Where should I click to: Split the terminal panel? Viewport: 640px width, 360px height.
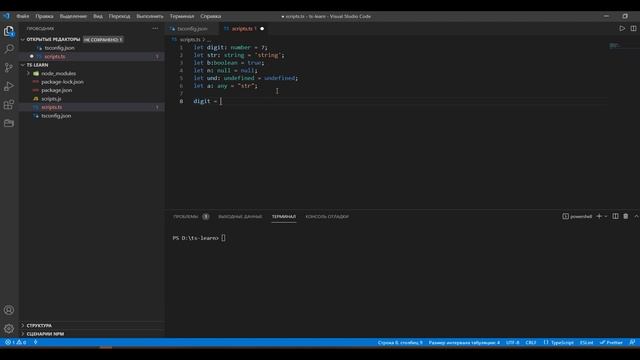[x=615, y=216]
